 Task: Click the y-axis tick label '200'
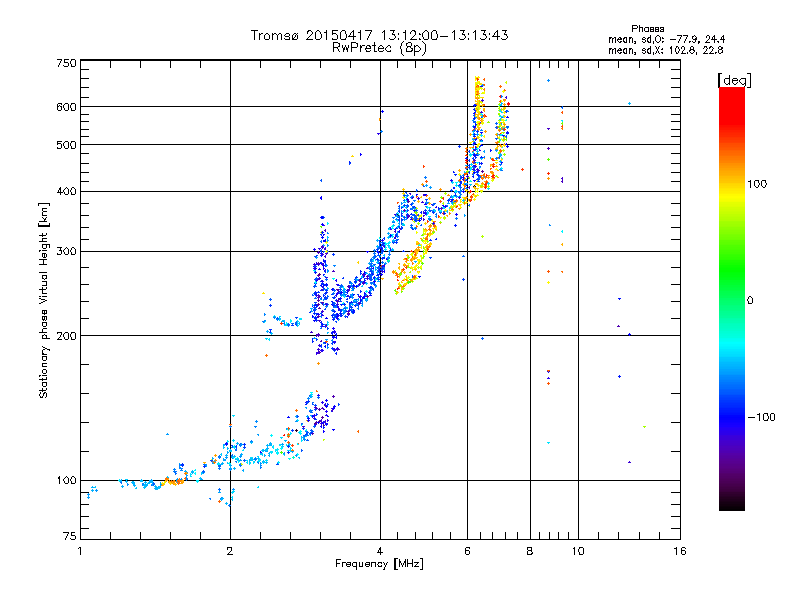click(67, 336)
